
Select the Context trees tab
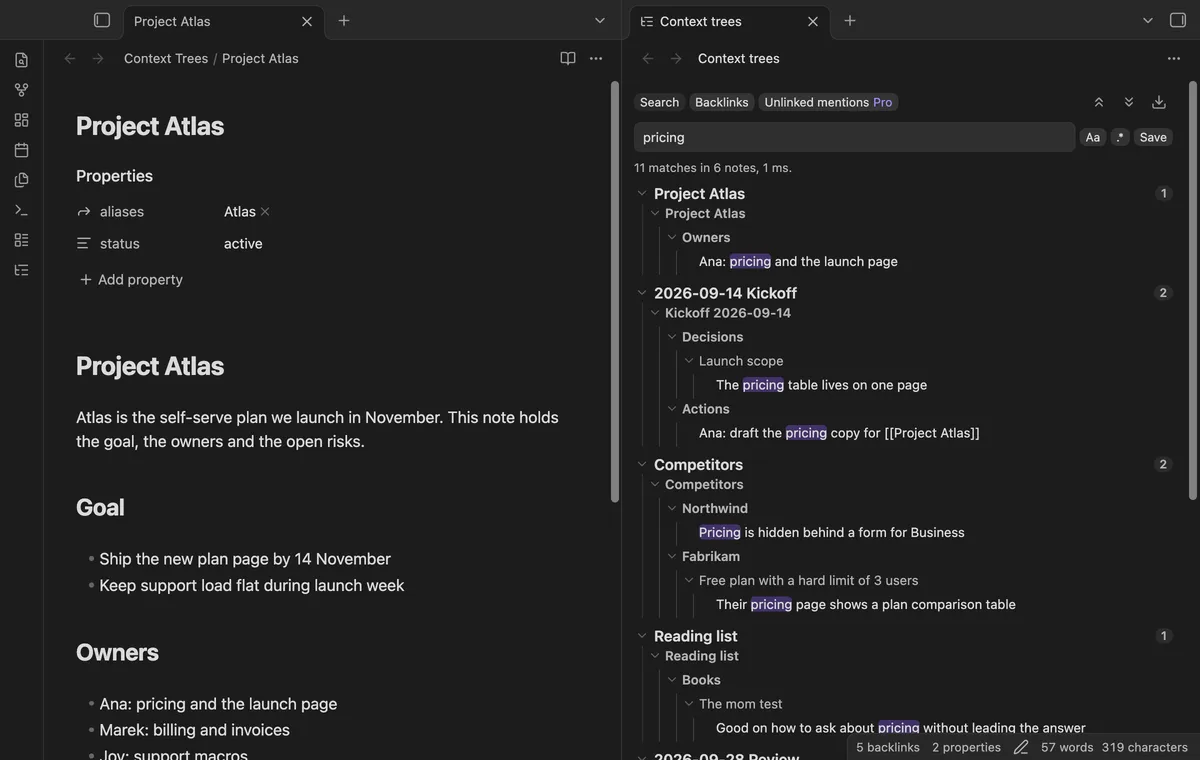tap(728, 21)
